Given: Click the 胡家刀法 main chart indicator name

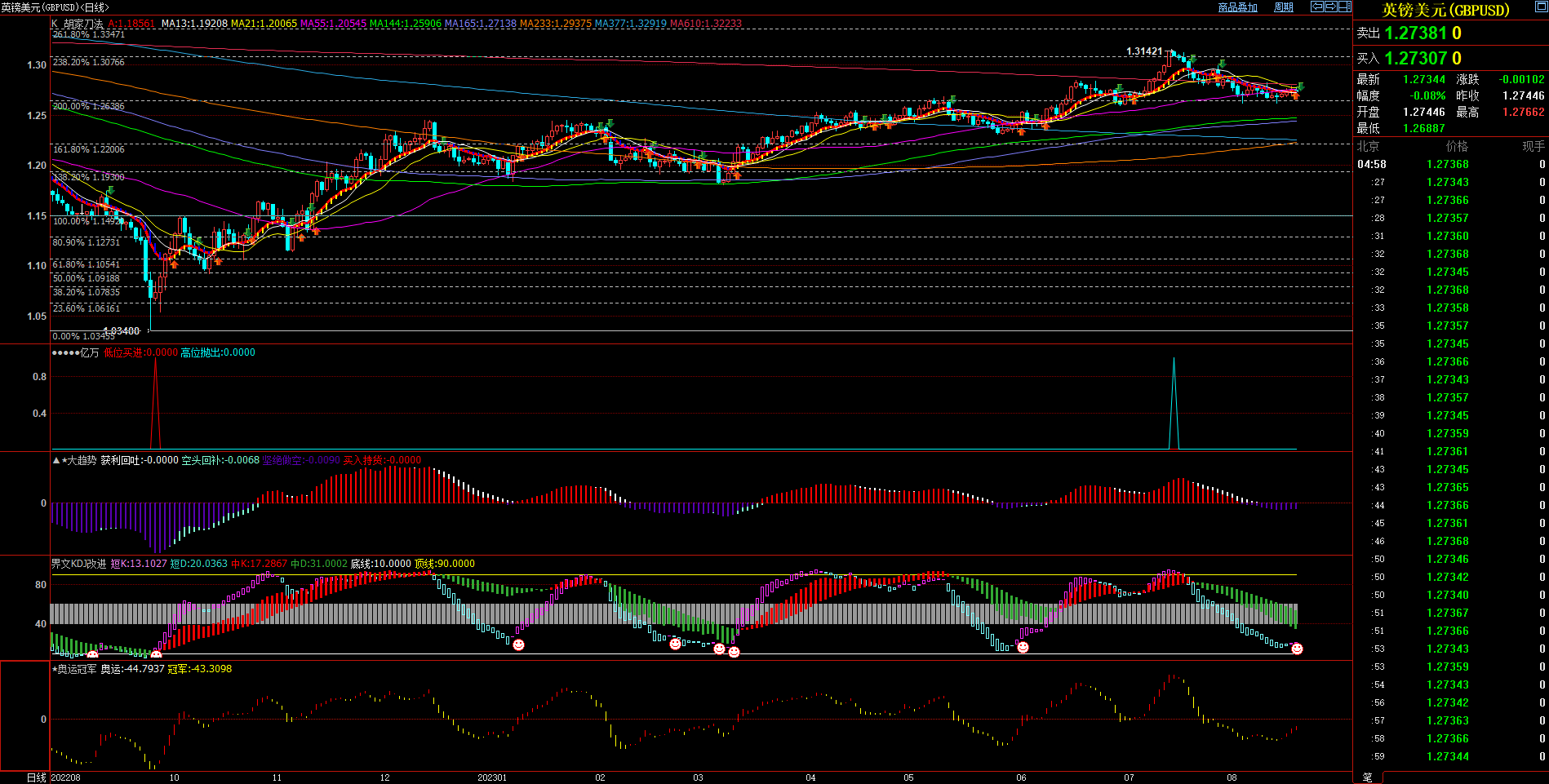Looking at the screenshot, I should point(83,24).
